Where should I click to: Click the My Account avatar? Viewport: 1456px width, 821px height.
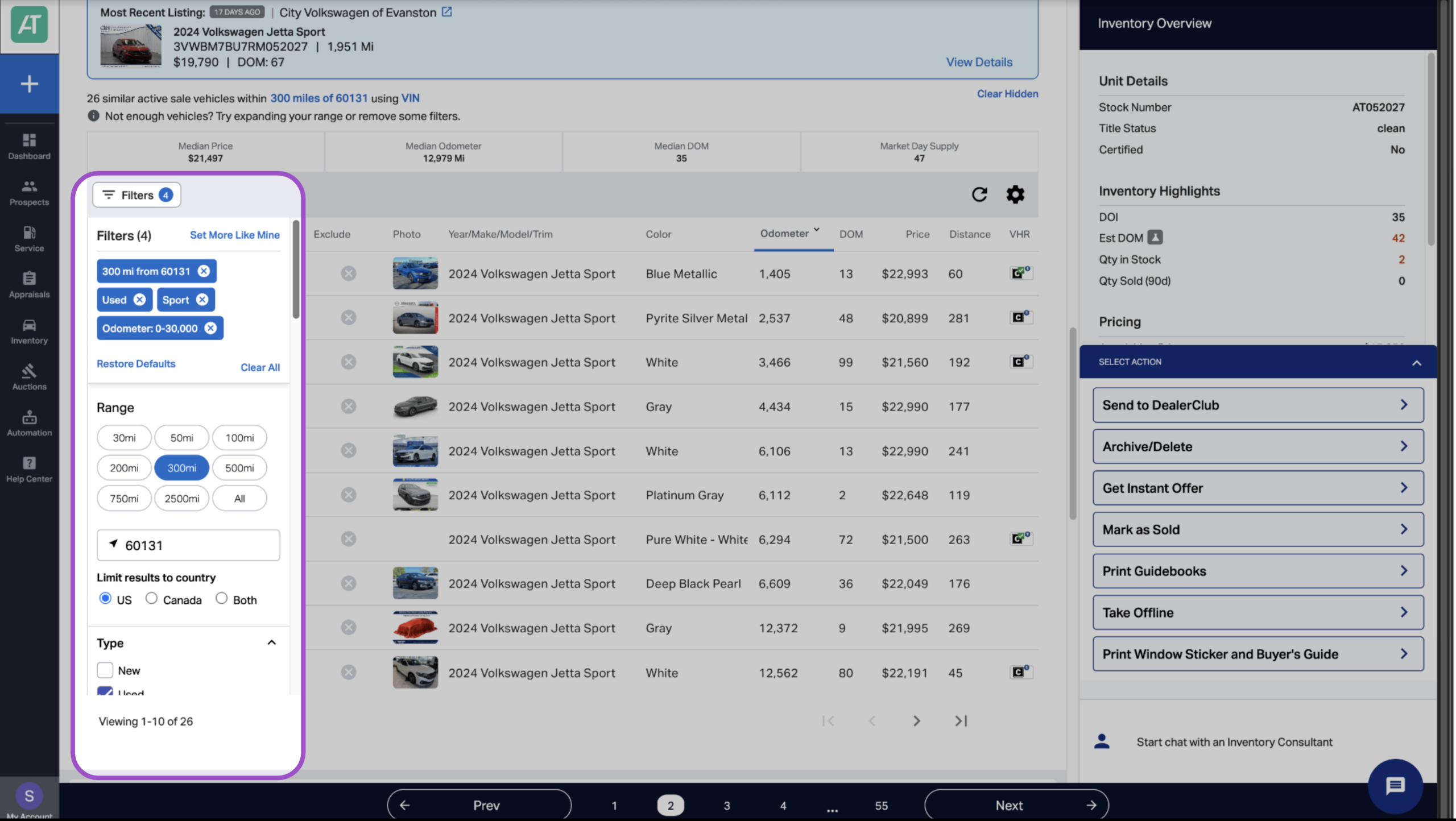coord(29,796)
